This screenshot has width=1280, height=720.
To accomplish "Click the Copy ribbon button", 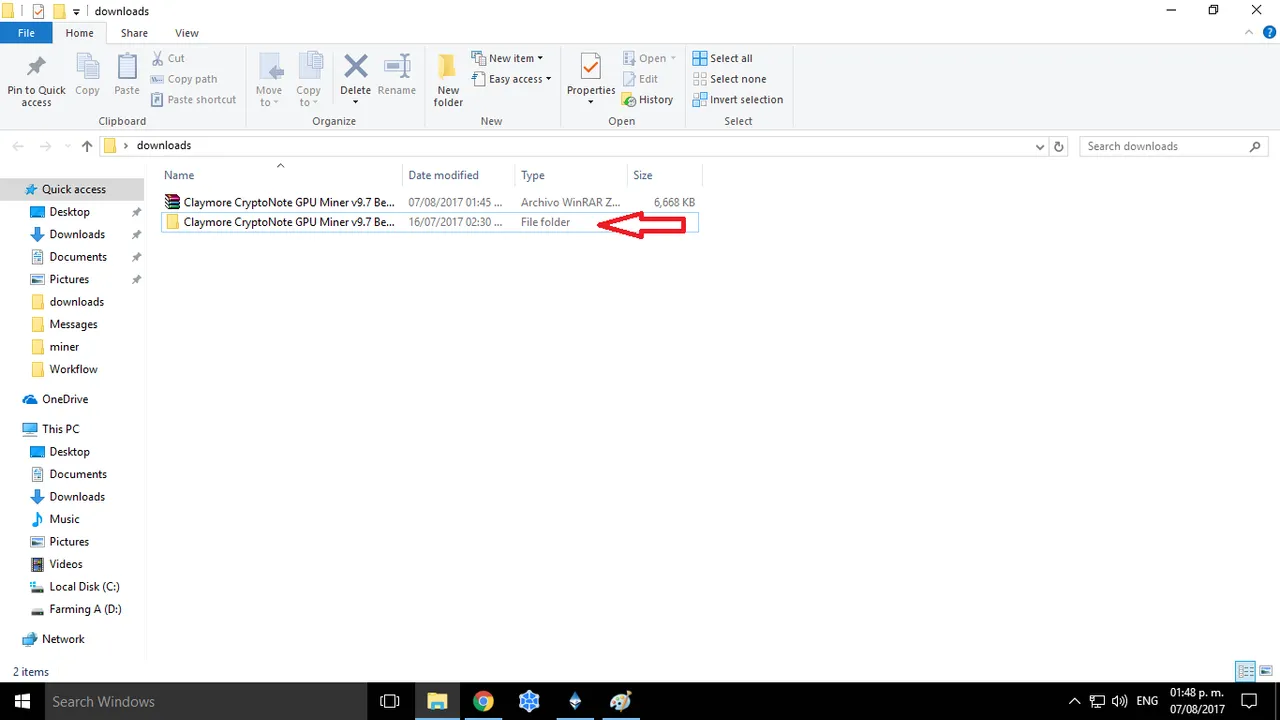I will [x=87, y=76].
